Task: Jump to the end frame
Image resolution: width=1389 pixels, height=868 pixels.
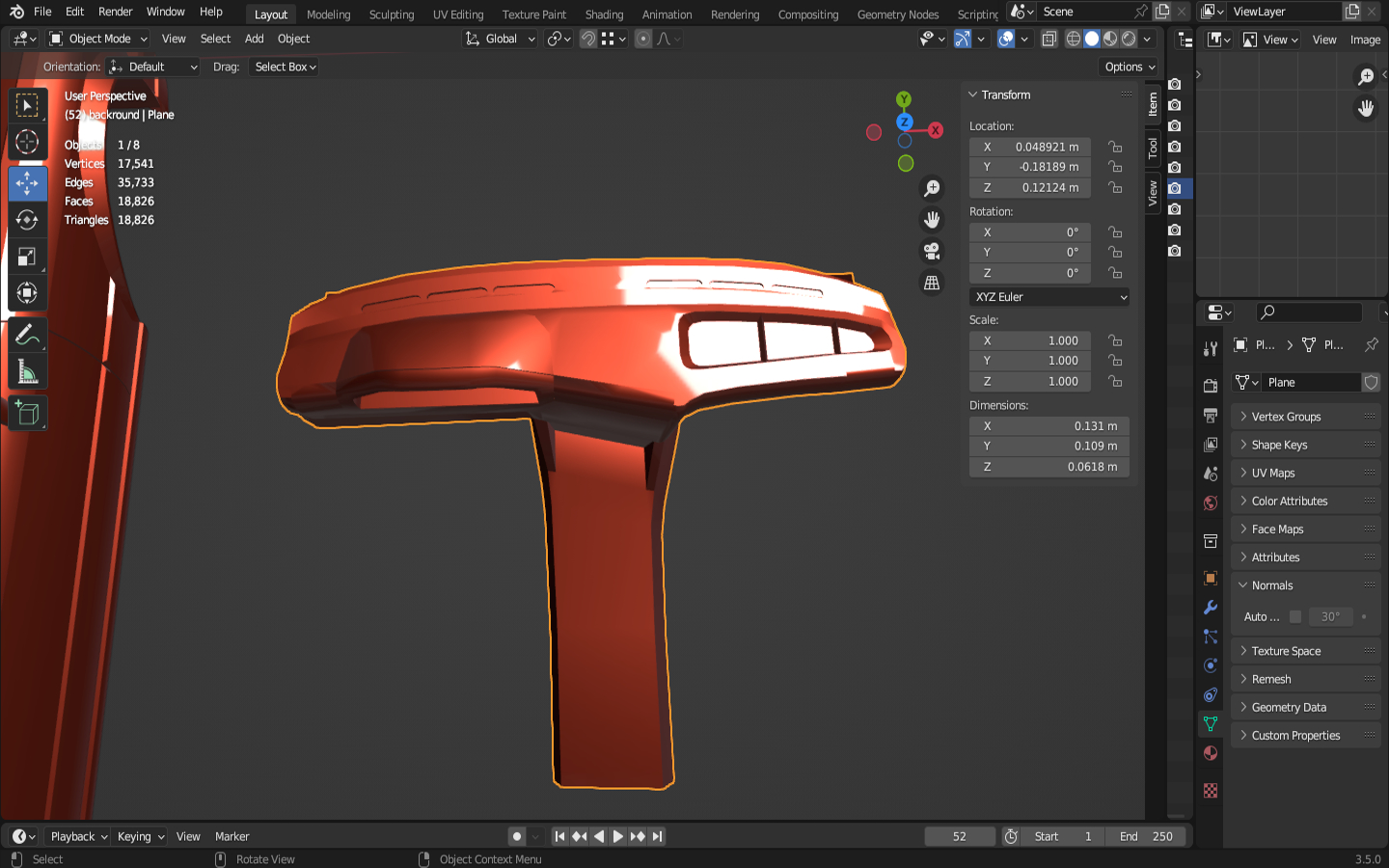Action: [657, 836]
